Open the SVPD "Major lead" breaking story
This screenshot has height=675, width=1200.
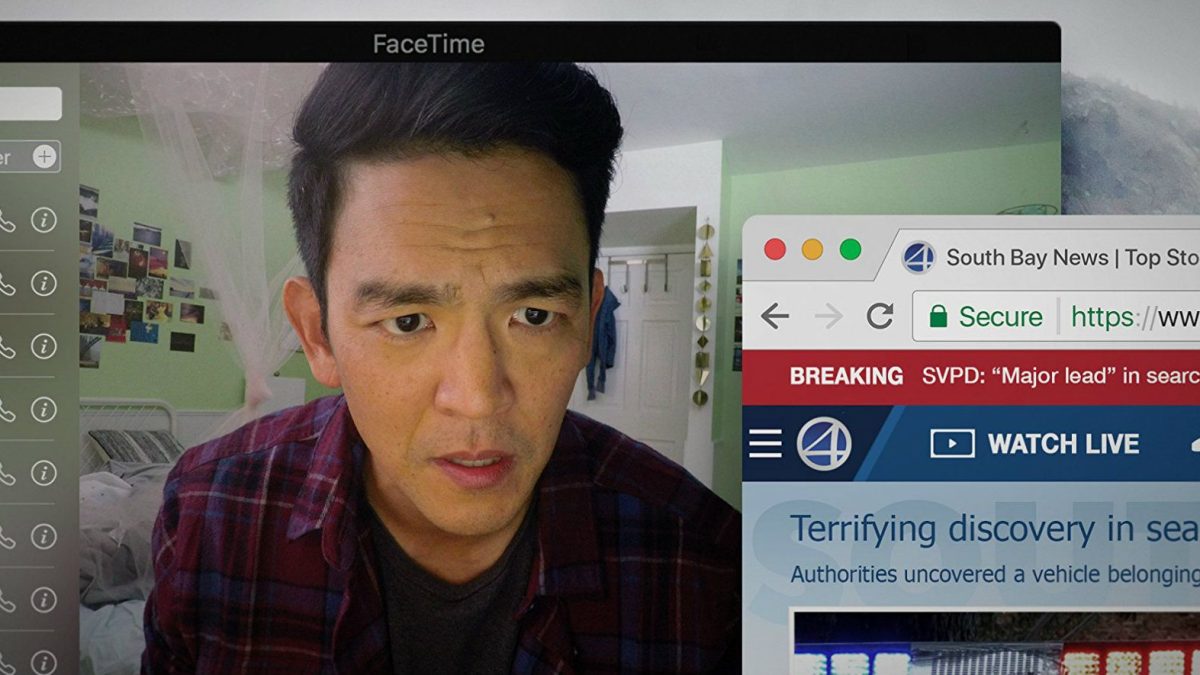tap(1059, 376)
